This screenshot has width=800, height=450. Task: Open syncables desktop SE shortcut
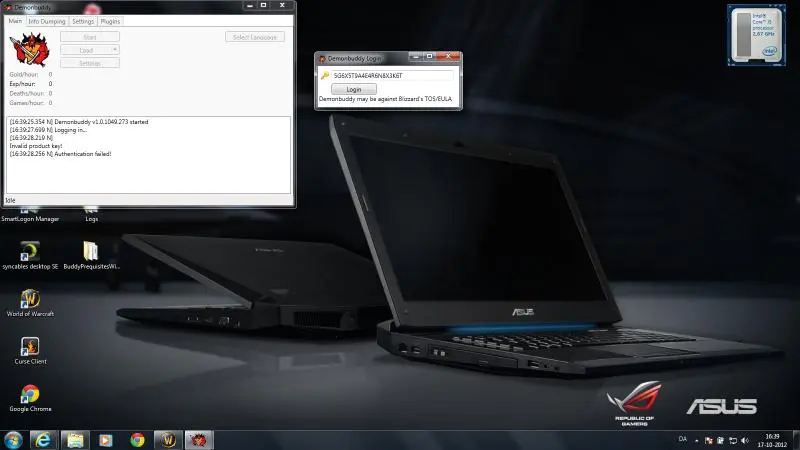tap(30, 255)
